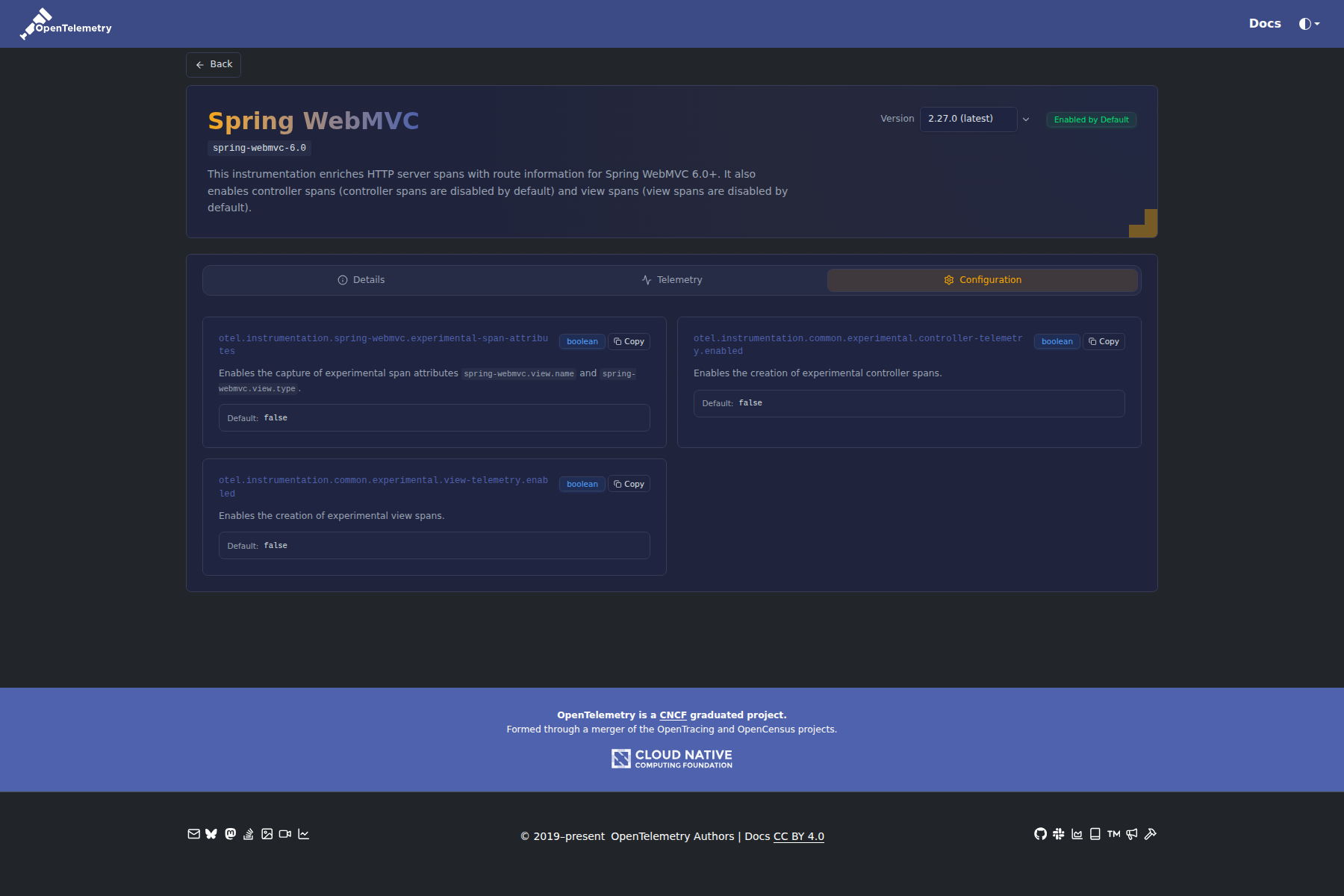
Task: Open the mailing list envelope icon in footer
Action: pos(193,834)
